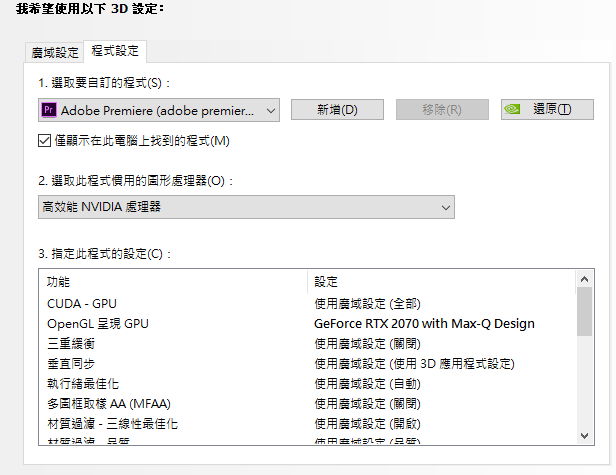The width and height of the screenshot is (616, 475).
Task: Select the CUDA - GPU row
Action: coord(307,304)
